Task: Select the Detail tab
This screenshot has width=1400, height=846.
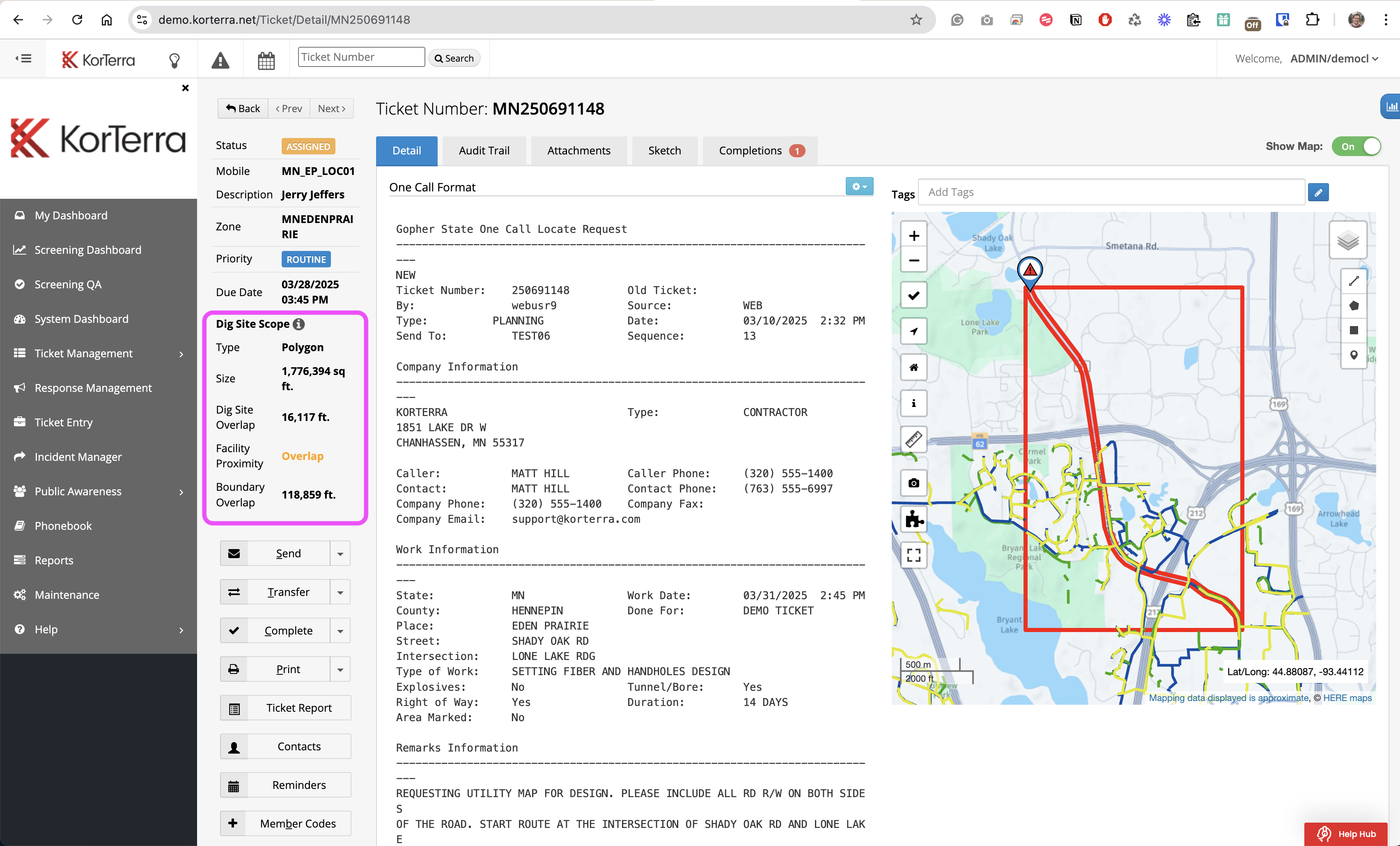Action: [x=407, y=151]
